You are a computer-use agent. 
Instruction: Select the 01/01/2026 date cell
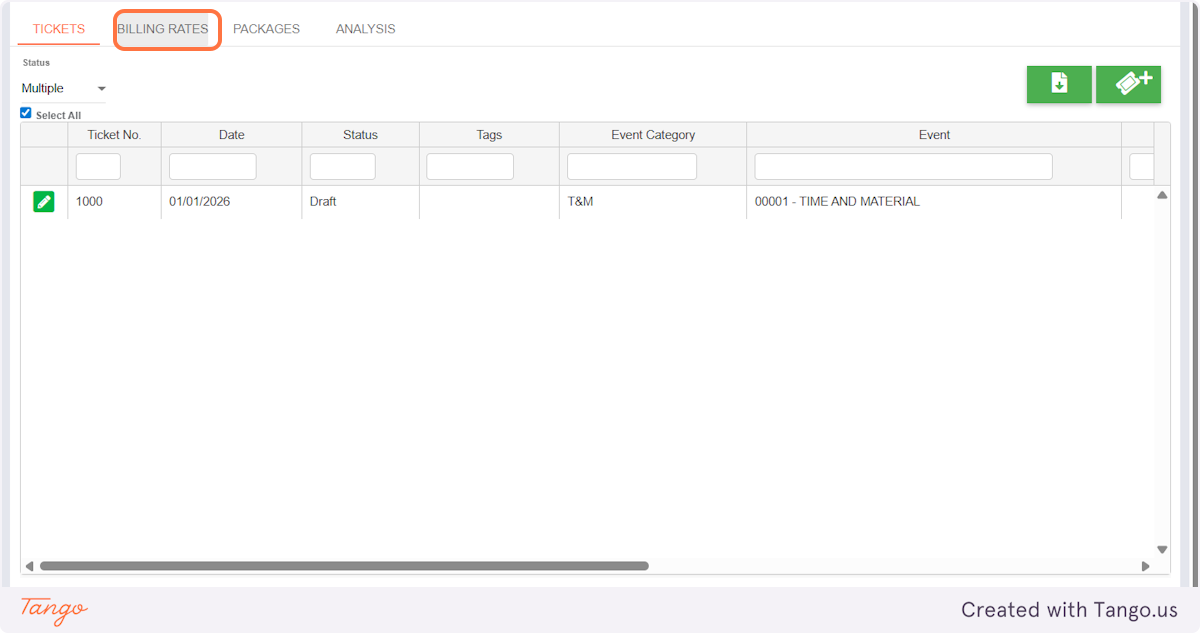231,202
